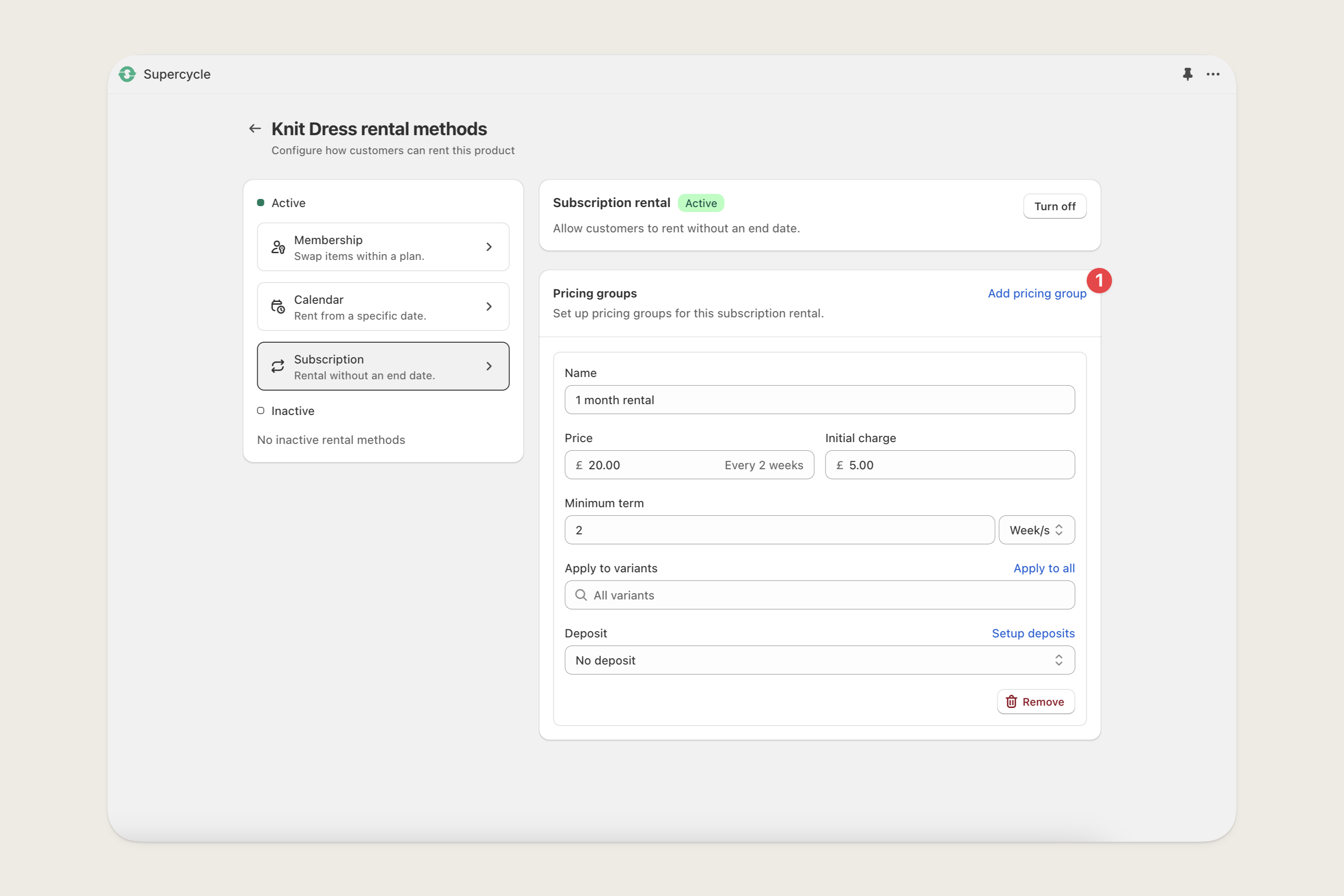The width and height of the screenshot is (1344, 896).
Task: Expand the Membership row chevron
Action: click(489, 247)
